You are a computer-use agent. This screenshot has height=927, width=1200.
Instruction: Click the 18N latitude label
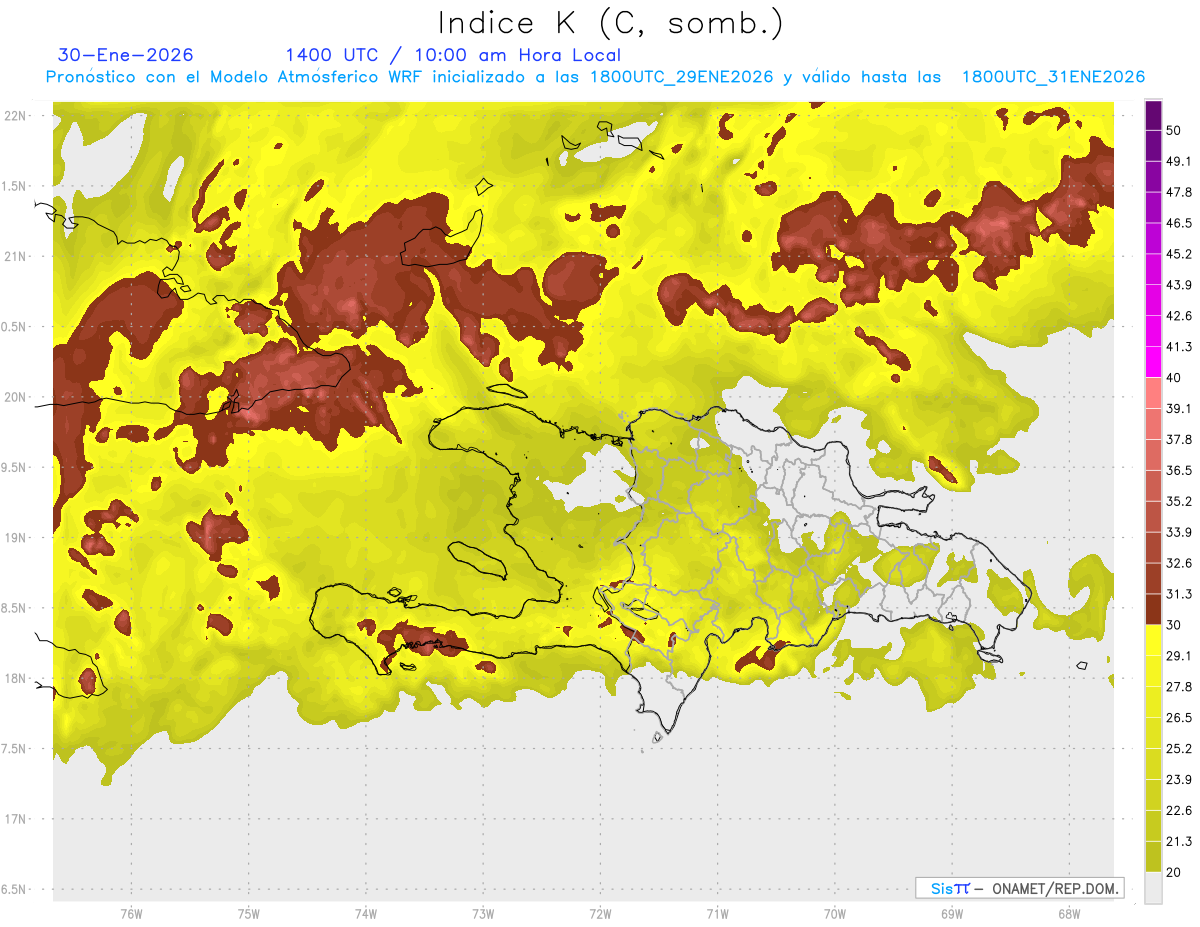[17, 678]
